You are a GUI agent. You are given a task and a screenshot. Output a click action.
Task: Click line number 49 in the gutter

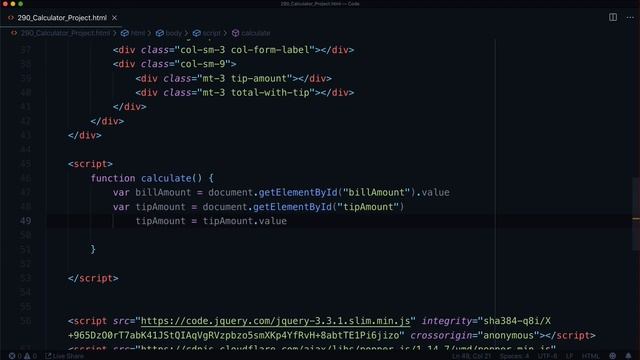click(25, 221)
